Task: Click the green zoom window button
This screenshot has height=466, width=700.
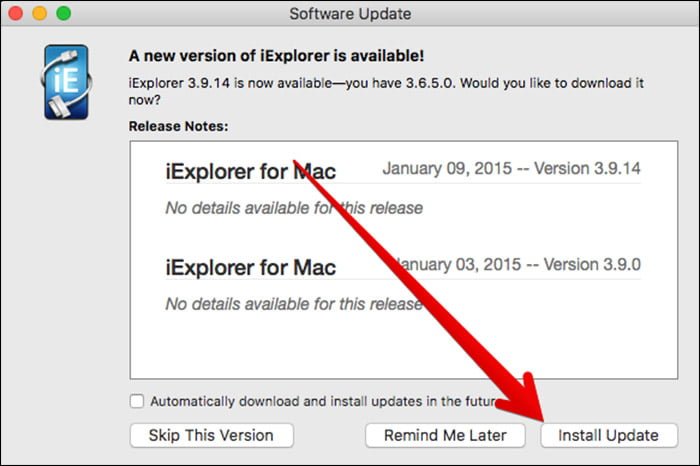Action: pyautogui.click(x=64, y=15)
